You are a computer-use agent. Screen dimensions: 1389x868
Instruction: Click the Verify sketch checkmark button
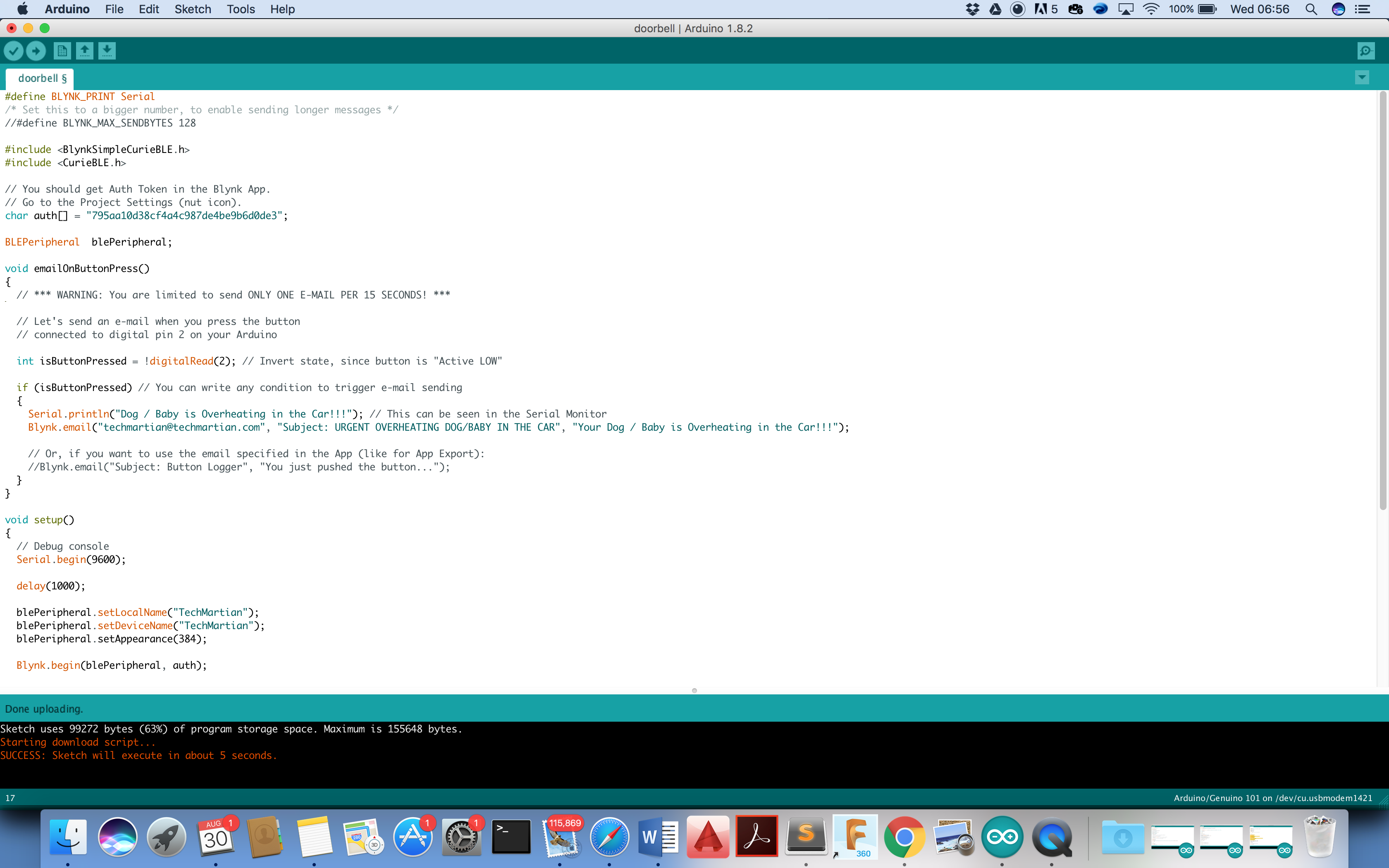[14, 51]
